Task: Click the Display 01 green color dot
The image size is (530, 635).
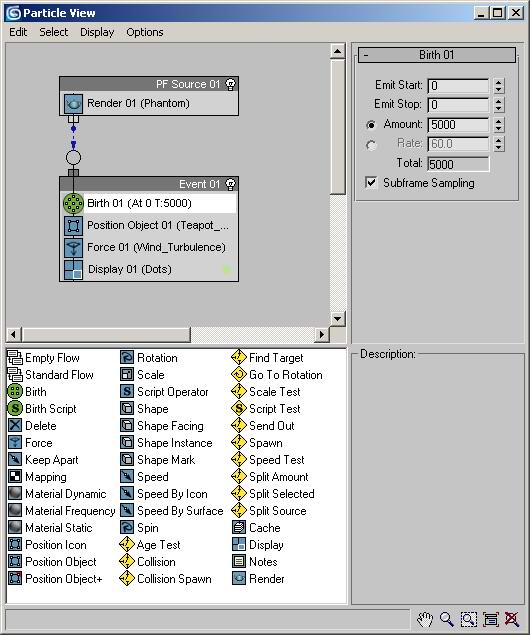Action: pyautogui.click(x=227, y=269)
